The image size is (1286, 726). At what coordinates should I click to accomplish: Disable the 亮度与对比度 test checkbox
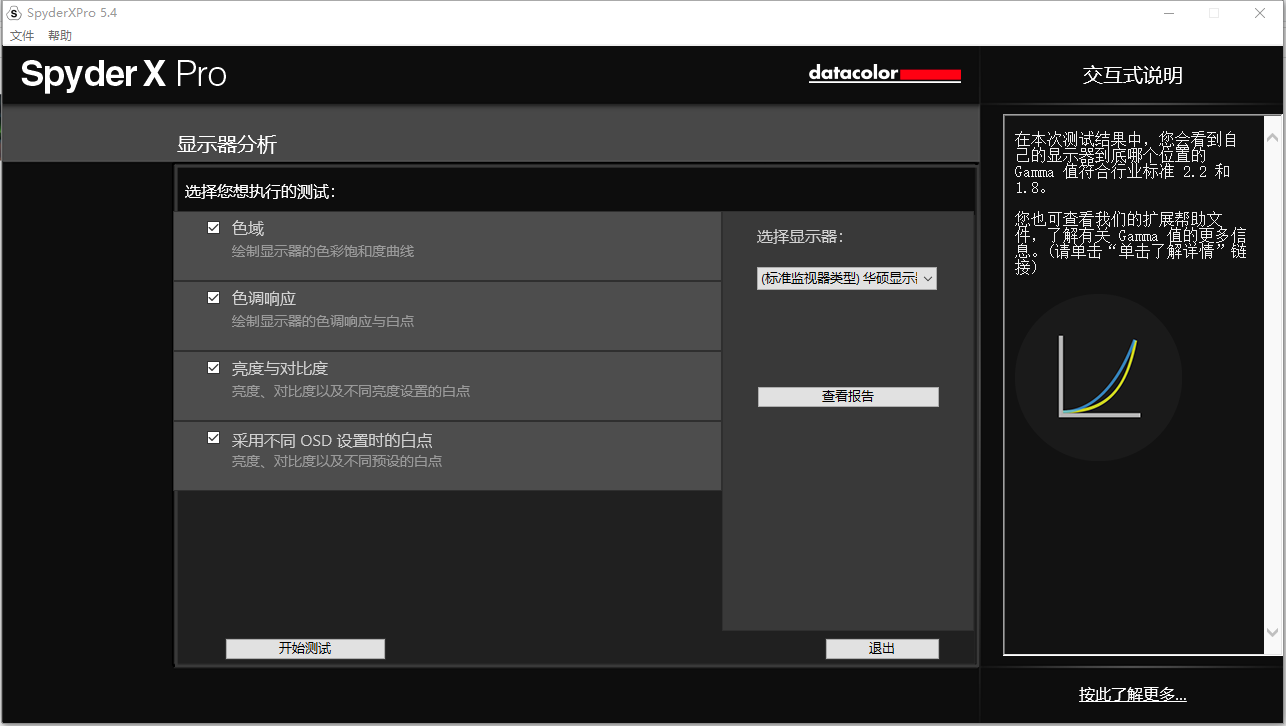point(213,368)
